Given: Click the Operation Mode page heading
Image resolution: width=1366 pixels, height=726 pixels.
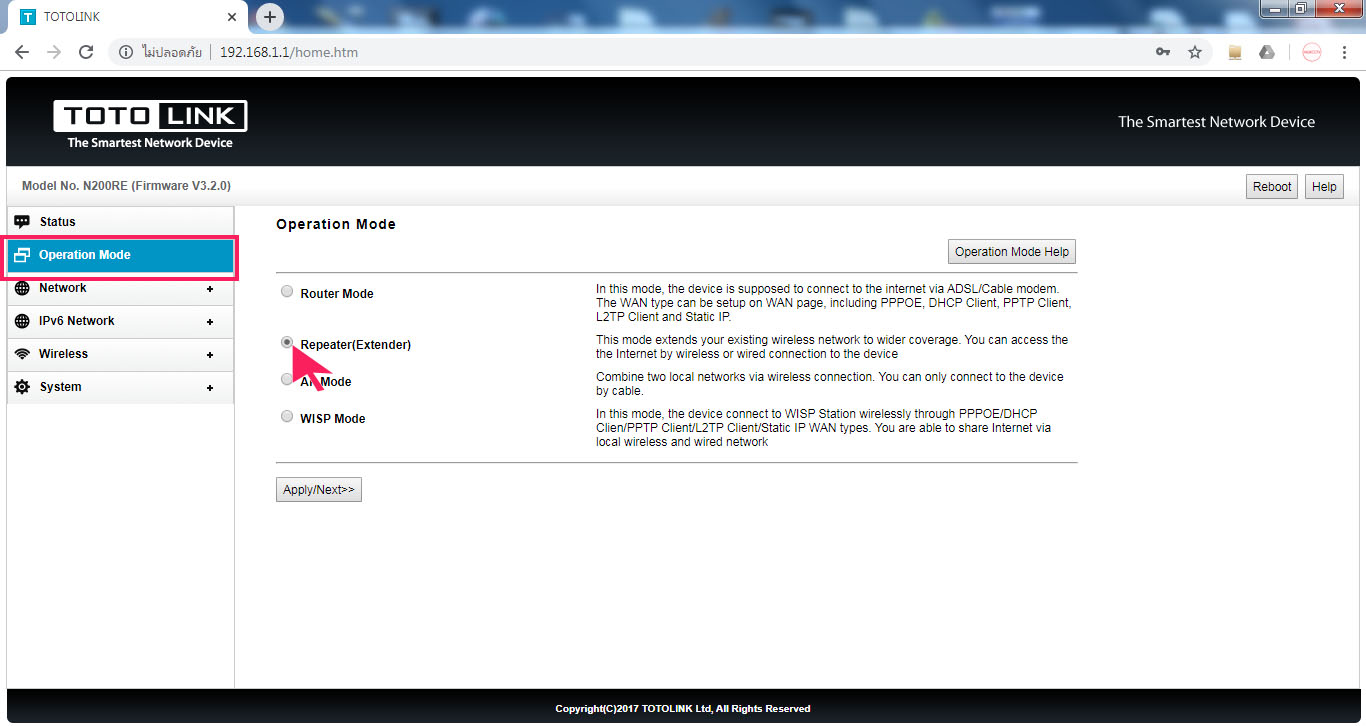Looking at the screenshot, I should point(336,224).
